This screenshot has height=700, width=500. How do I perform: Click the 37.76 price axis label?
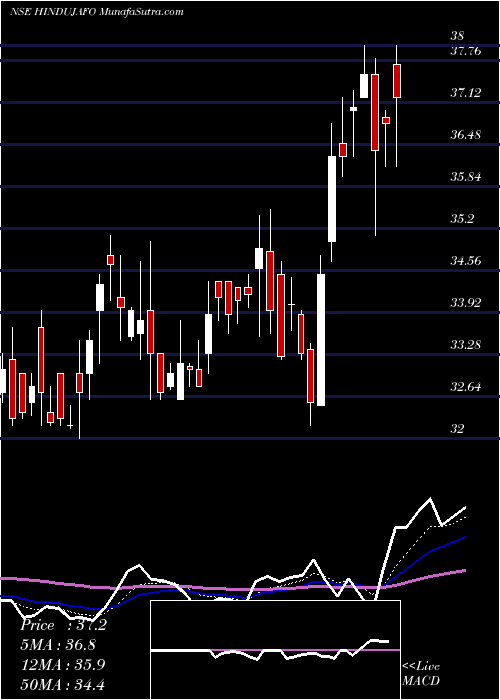tap(465, 51)
